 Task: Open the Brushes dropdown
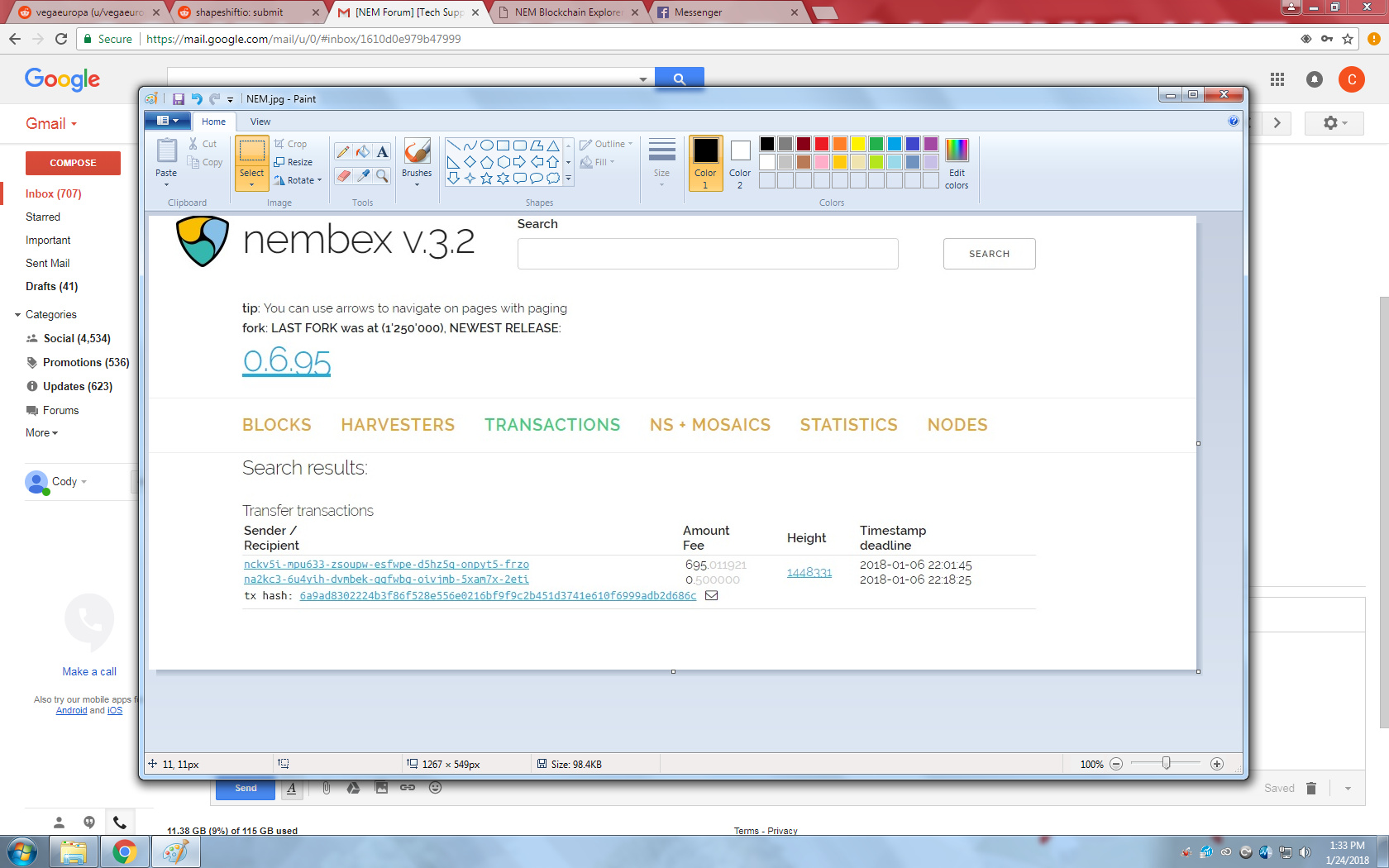pos(417,184)
